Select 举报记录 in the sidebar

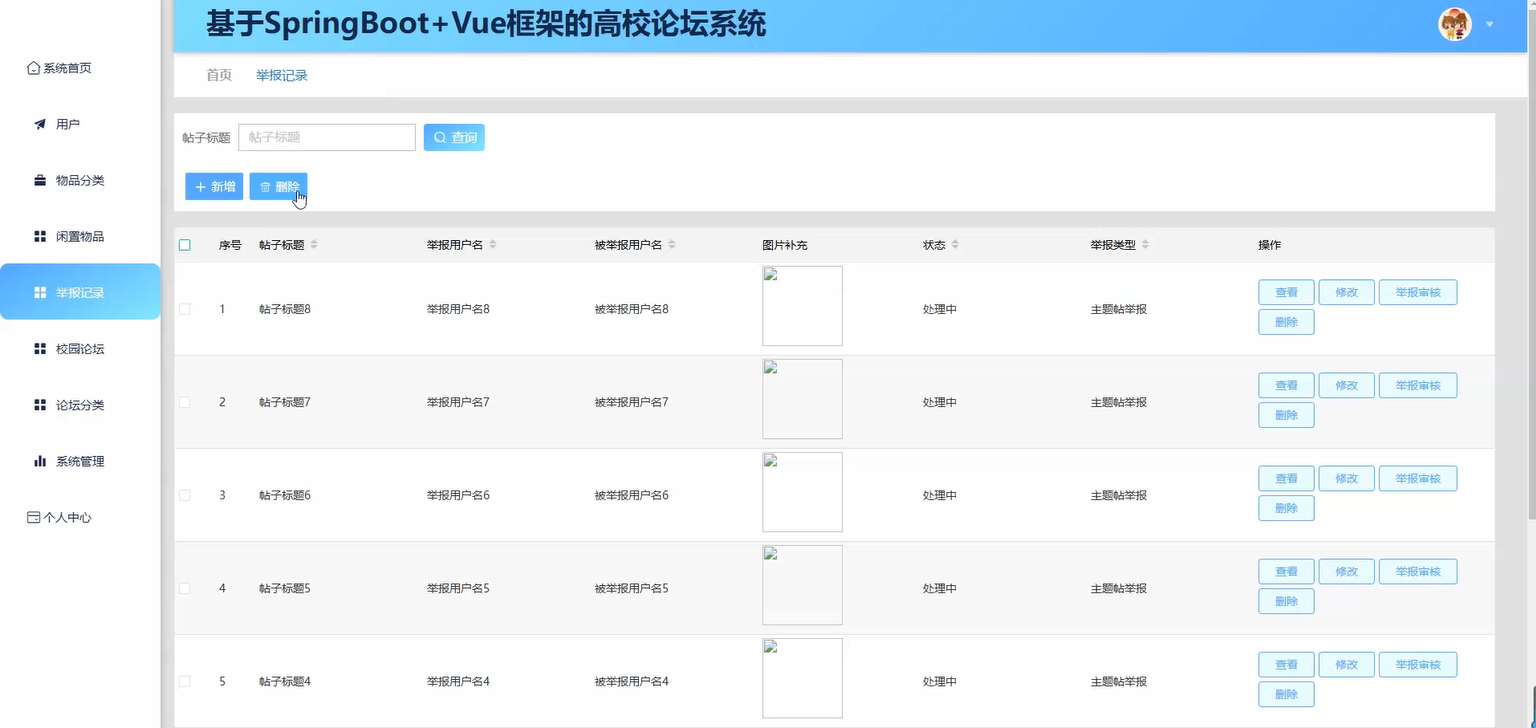[80, 292]
